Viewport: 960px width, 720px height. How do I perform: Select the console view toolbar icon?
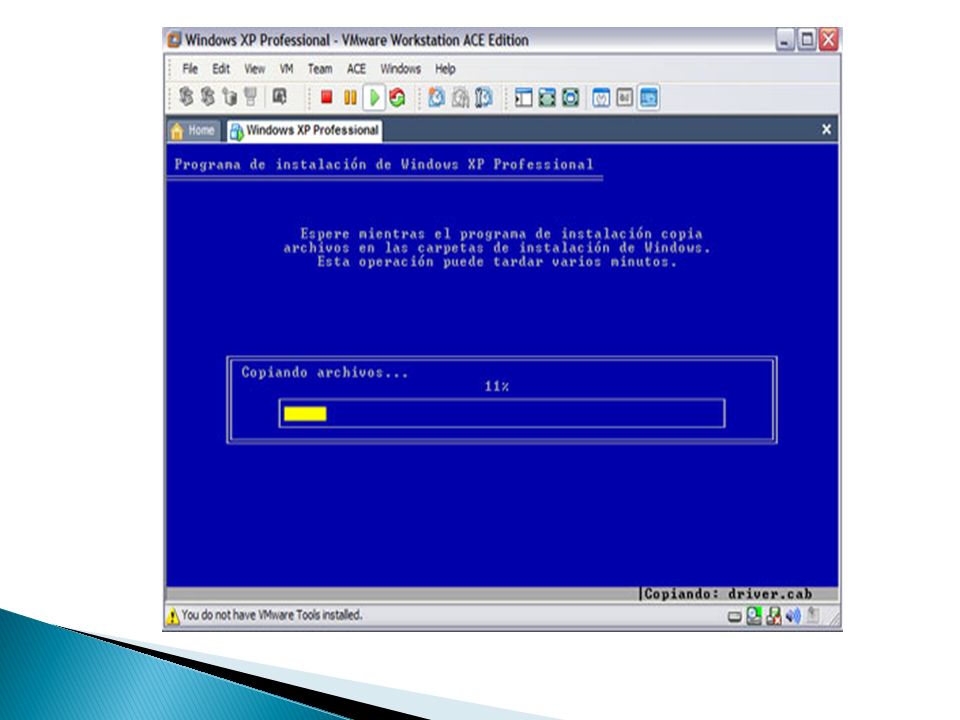coord(648,97)
